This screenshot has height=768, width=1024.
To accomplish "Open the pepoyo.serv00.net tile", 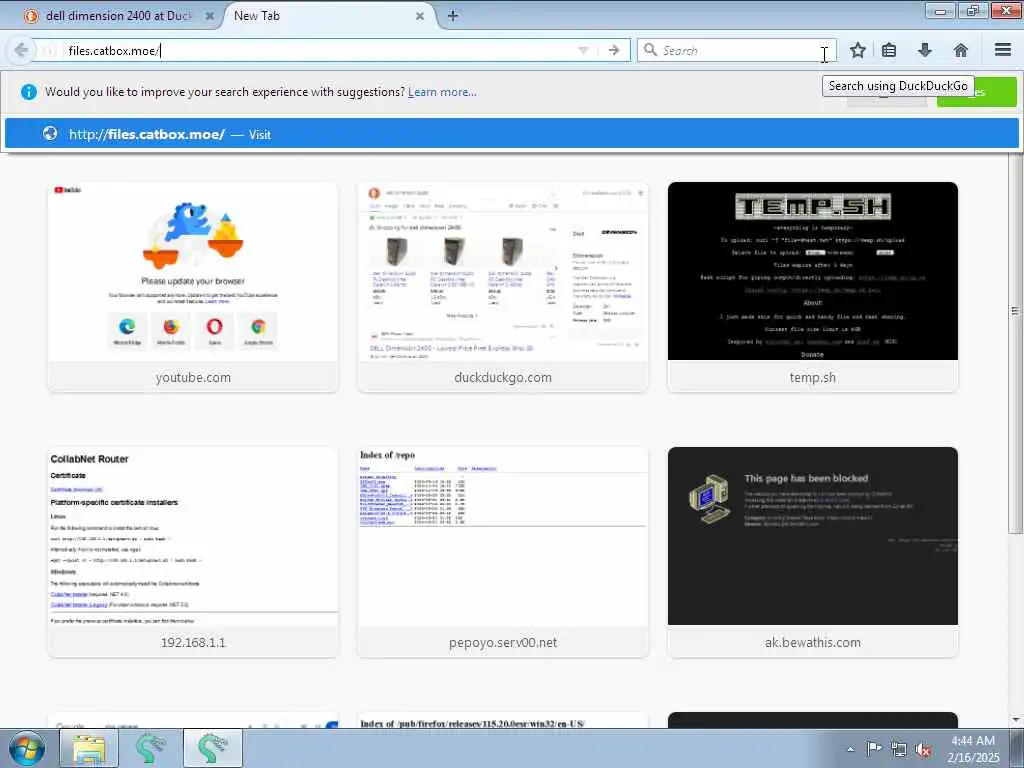I will tap(503, 552).
